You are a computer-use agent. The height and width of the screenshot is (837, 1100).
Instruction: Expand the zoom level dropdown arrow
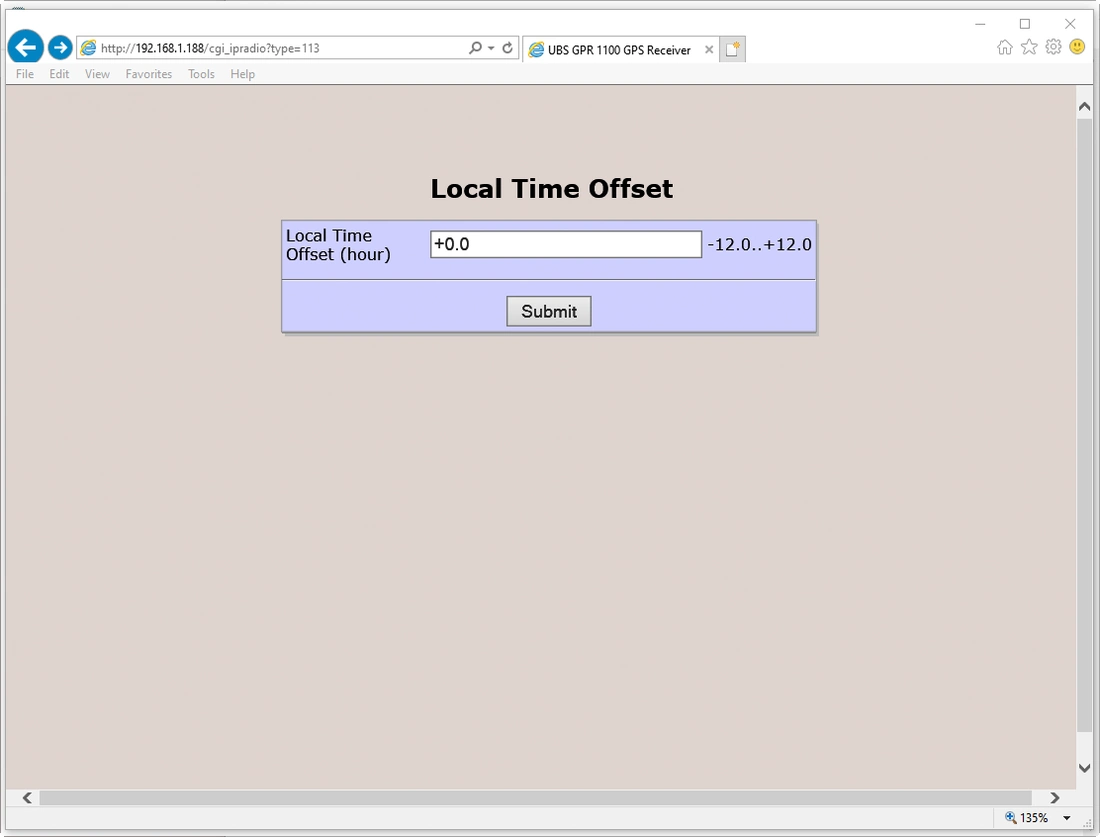pyautogui.click(x=1066, y=818)
